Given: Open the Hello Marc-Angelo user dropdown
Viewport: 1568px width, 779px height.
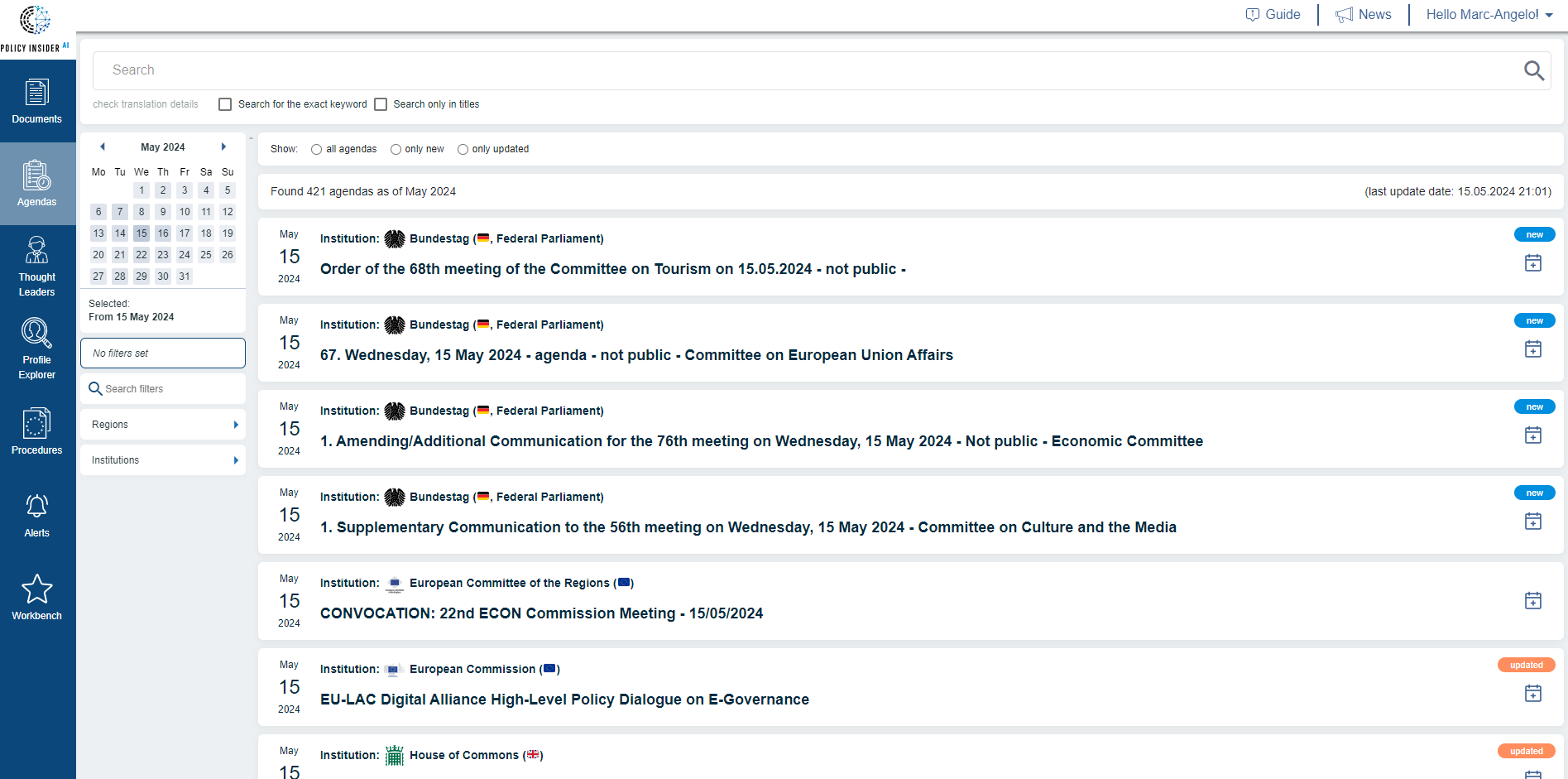Looking at the screenshot, I should [1489, 15].
